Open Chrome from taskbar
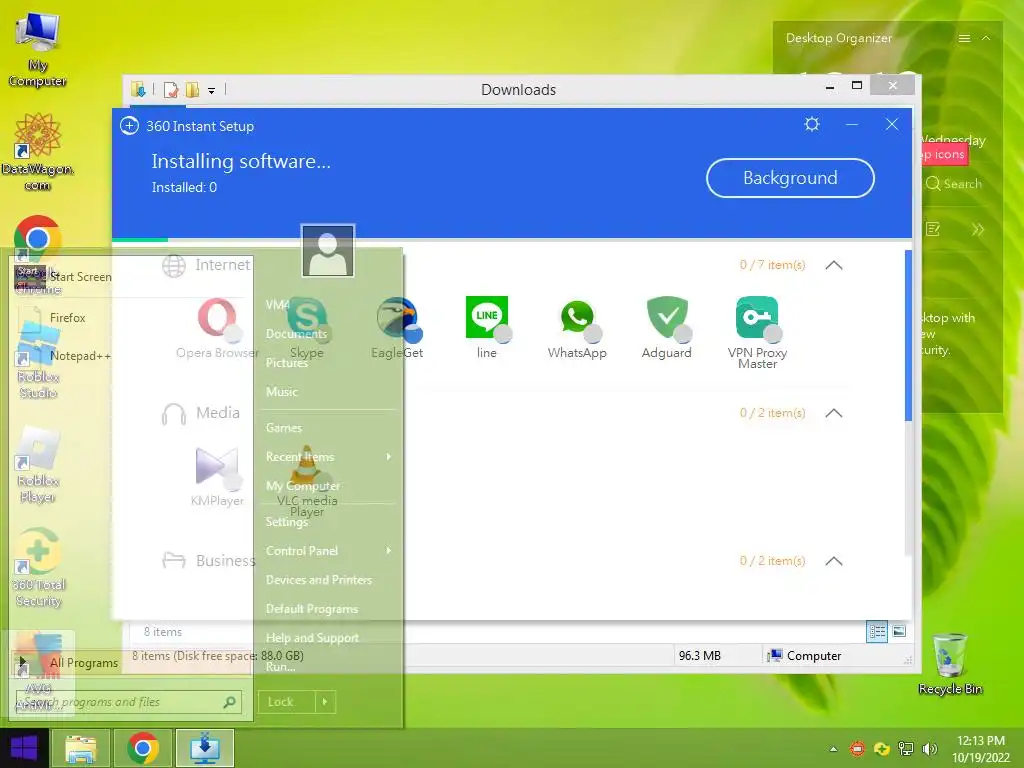The width and height of the screenshot is (1024, 768). tap(143, 748)
